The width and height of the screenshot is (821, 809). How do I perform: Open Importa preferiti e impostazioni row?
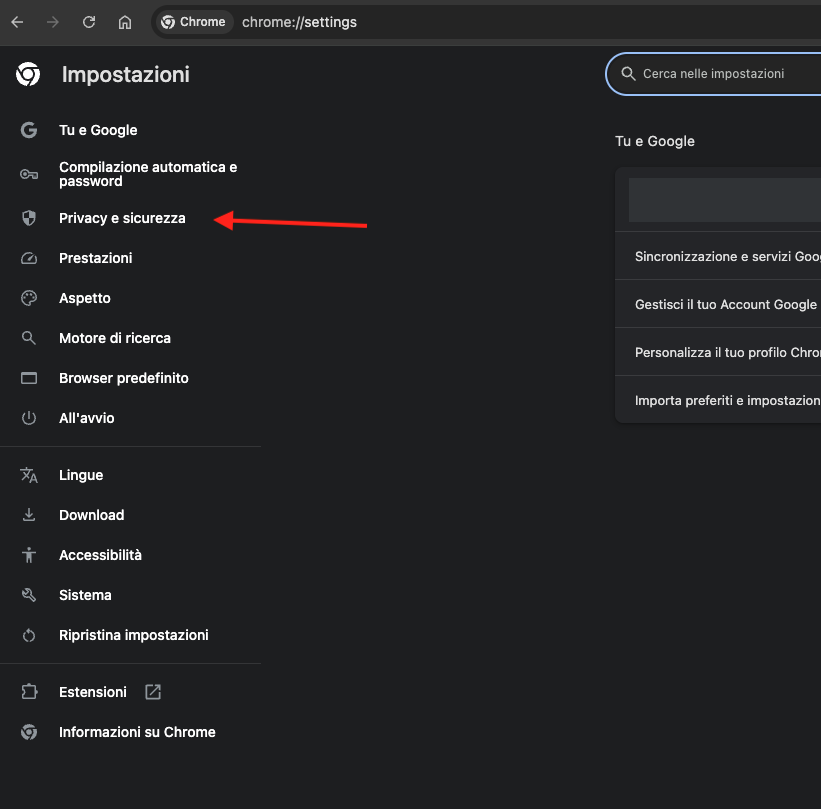[x=718, y=400]
